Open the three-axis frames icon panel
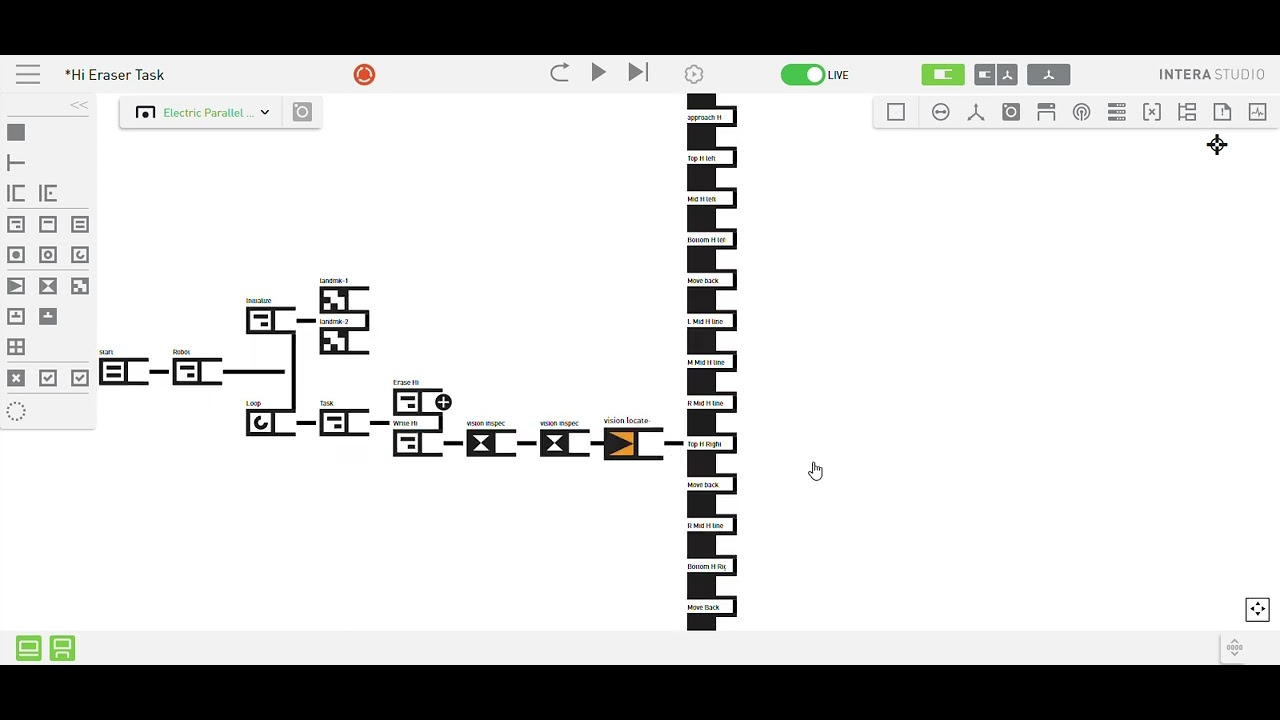This screenshot has height=720, width=1280. coord(976,112)
